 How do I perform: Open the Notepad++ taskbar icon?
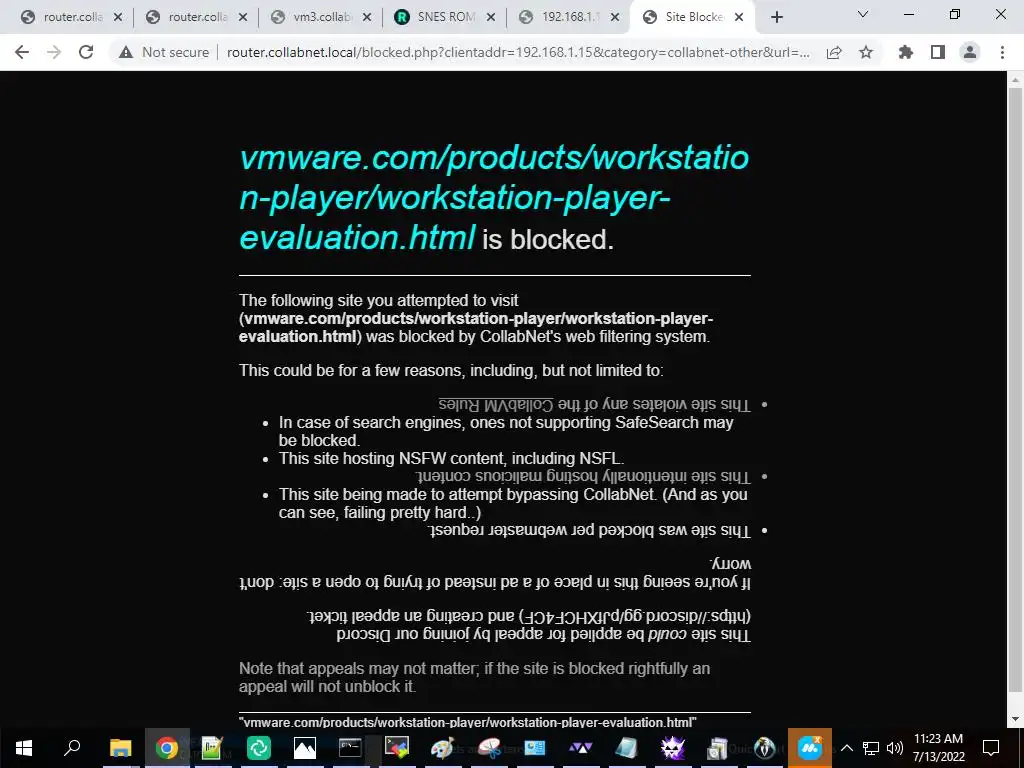212,748
